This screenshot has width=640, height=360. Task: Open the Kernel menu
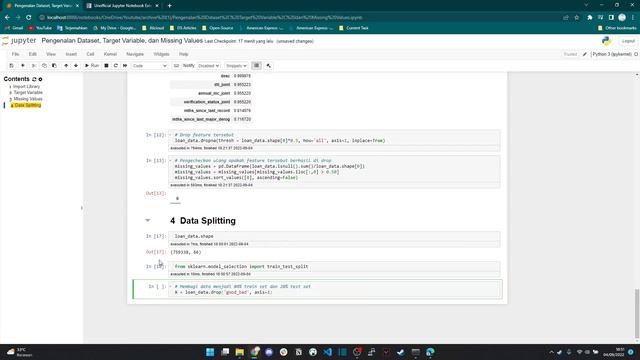coord(110,54)
